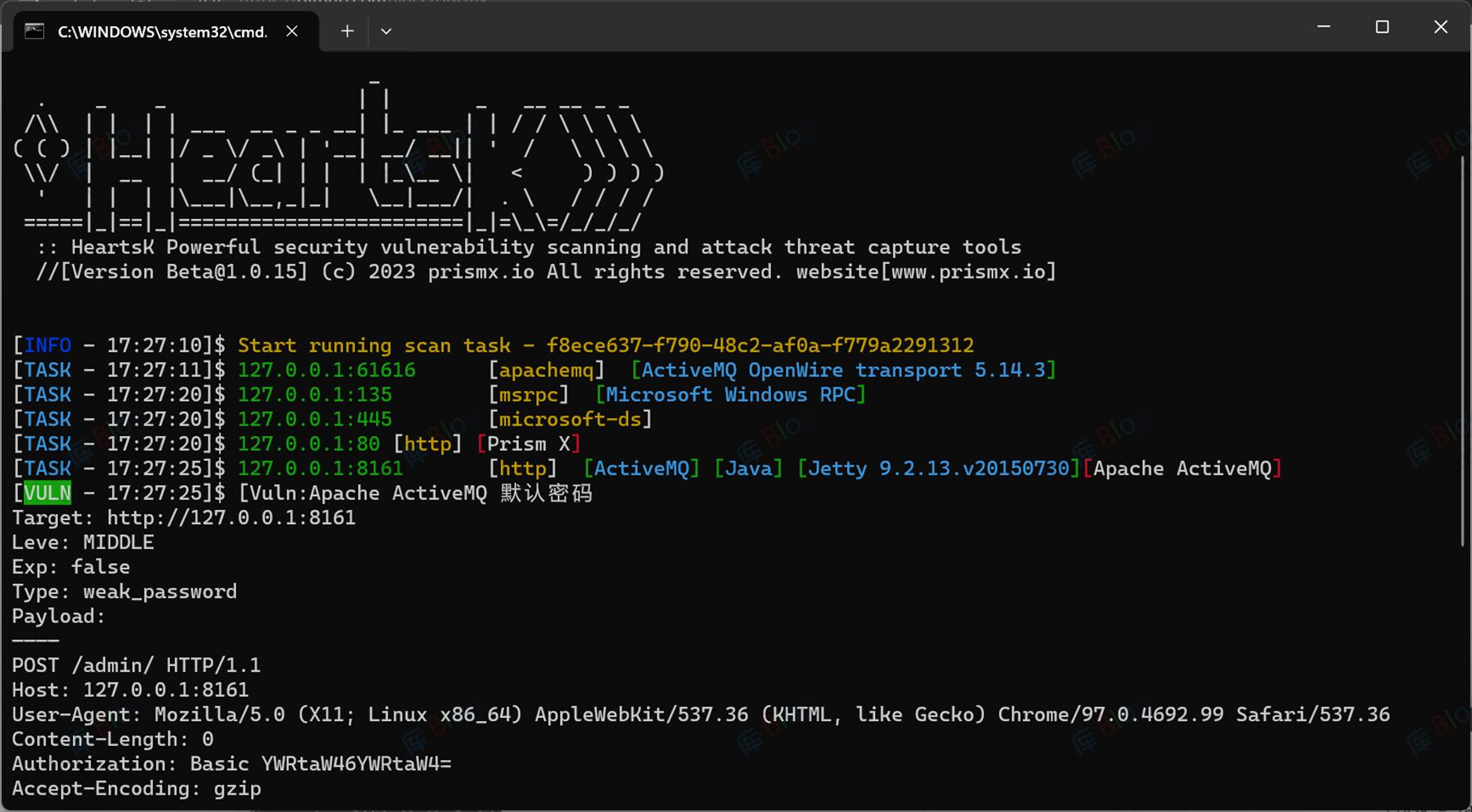The height and width of the screenshot is (812, 1472).
Task: Click the blue INFO label
Action: pos(47,346)
